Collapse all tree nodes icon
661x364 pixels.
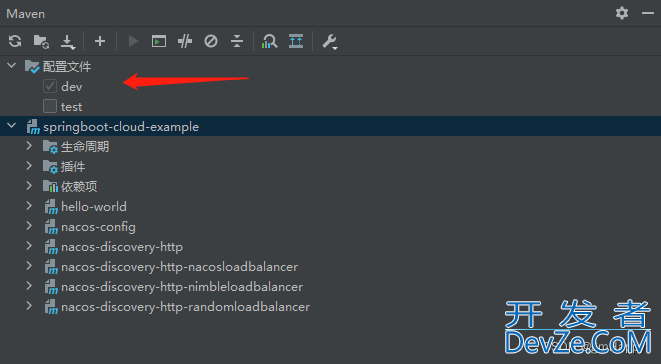coord(237,41)
